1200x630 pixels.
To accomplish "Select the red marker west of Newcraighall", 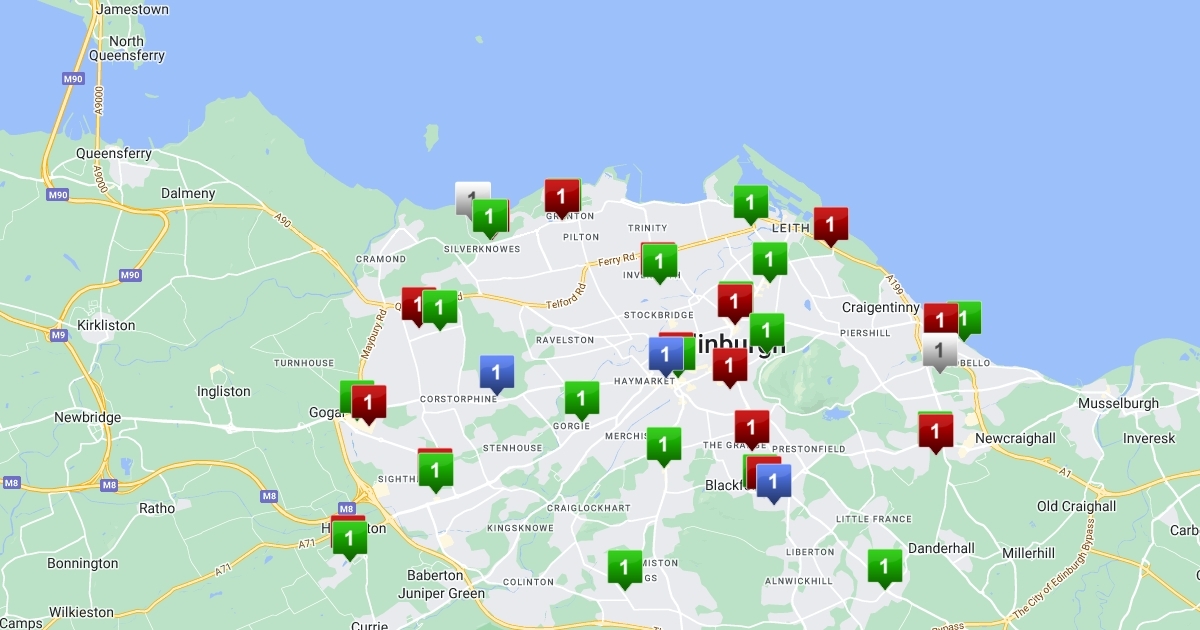I will [935, 431].
